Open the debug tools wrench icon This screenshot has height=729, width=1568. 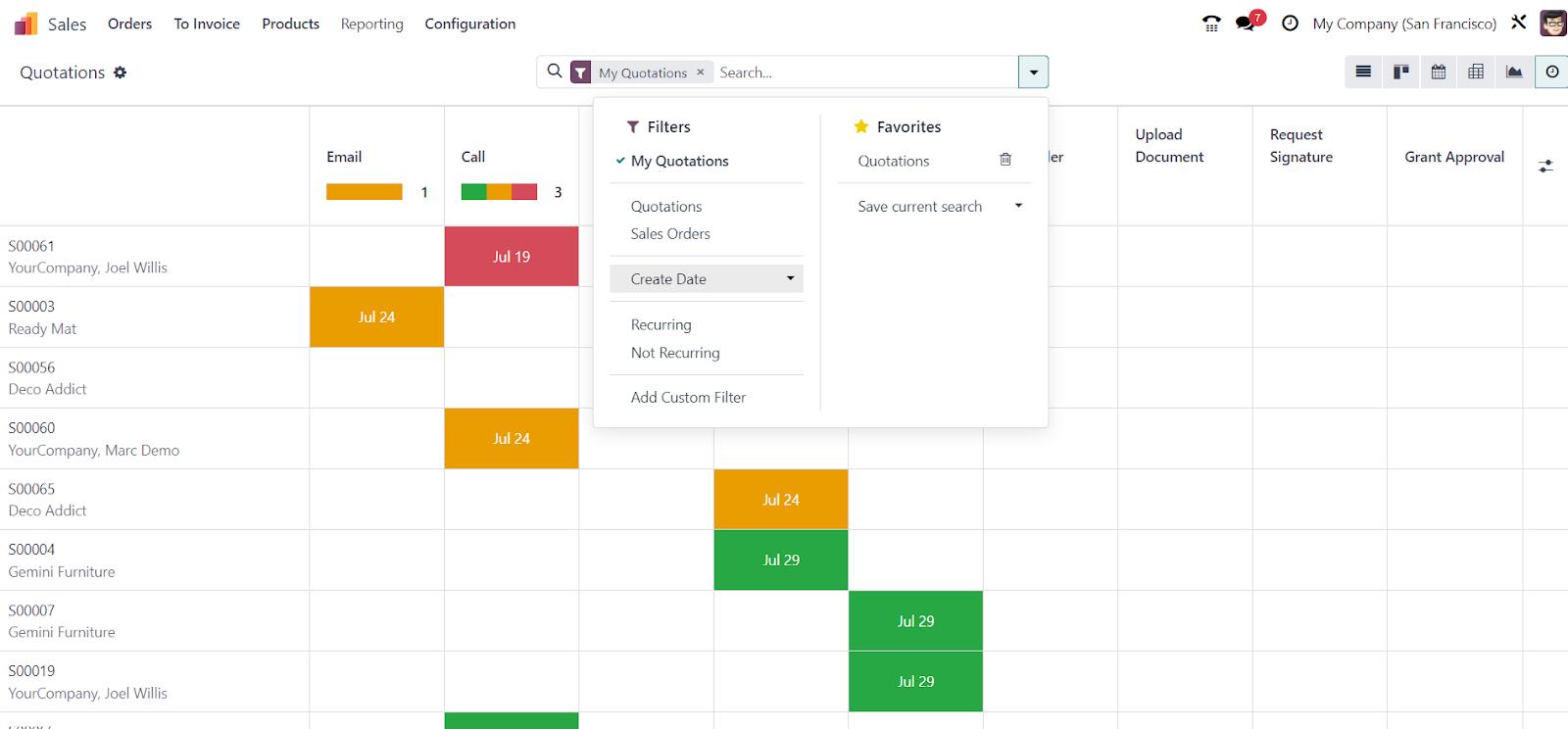pos(1519,23)
